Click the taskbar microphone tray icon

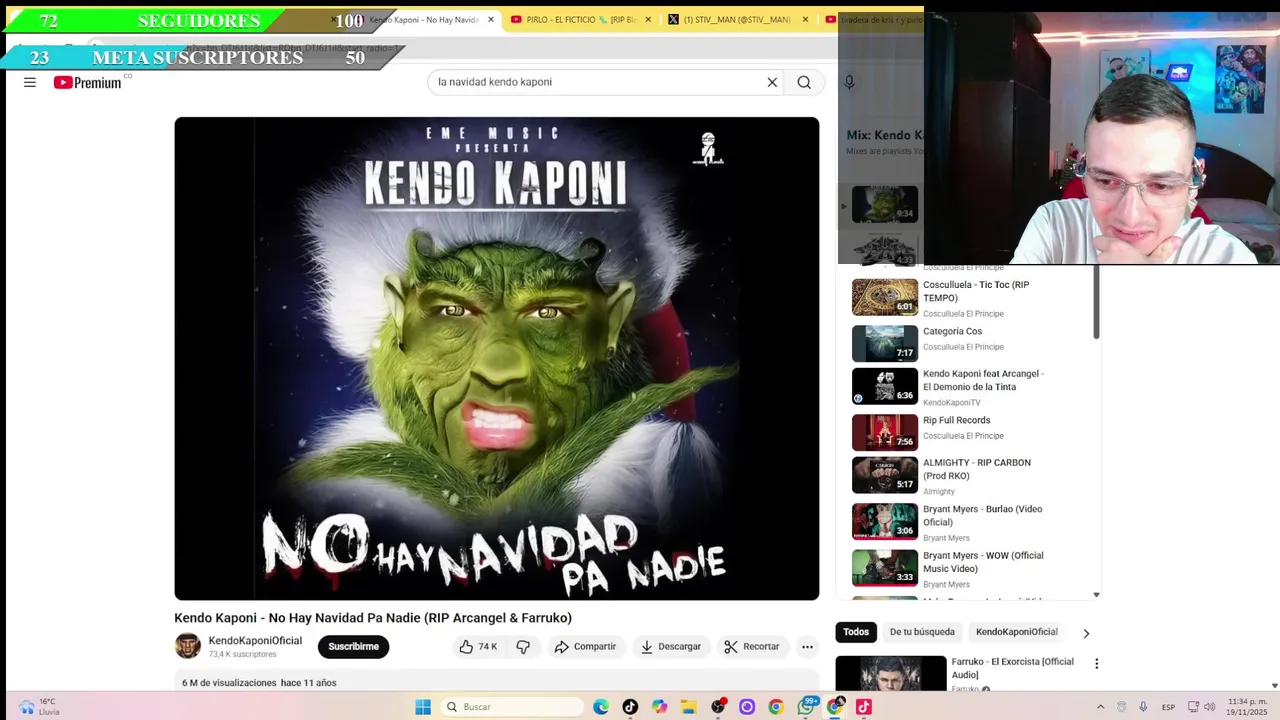click(x=1143, y=707)
